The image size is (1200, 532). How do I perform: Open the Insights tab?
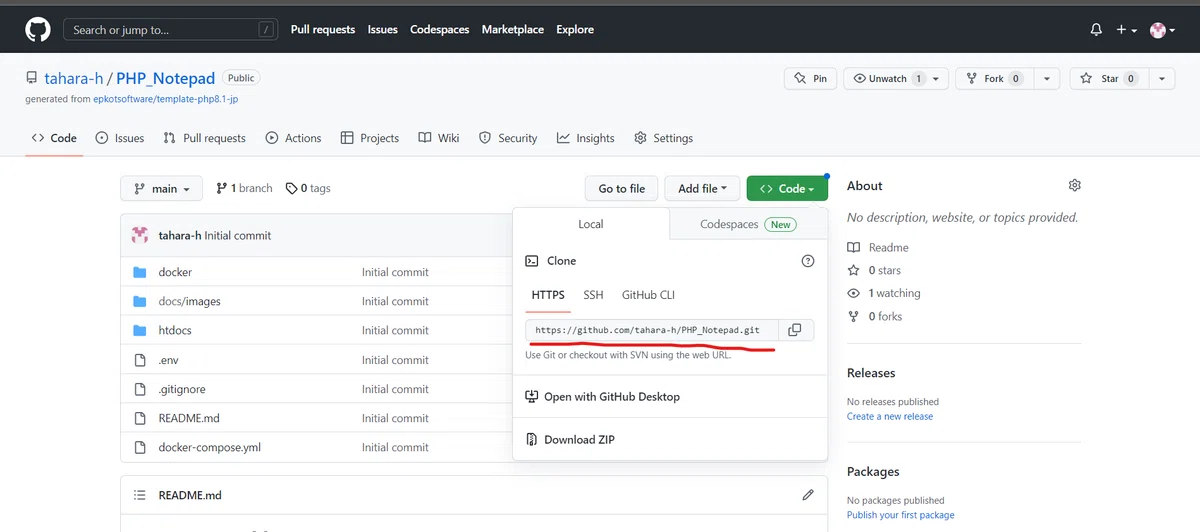(586, 138)
